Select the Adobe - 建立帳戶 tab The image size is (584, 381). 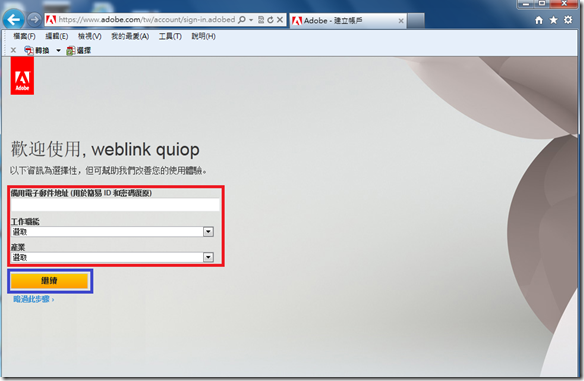(x=348, y=20)
